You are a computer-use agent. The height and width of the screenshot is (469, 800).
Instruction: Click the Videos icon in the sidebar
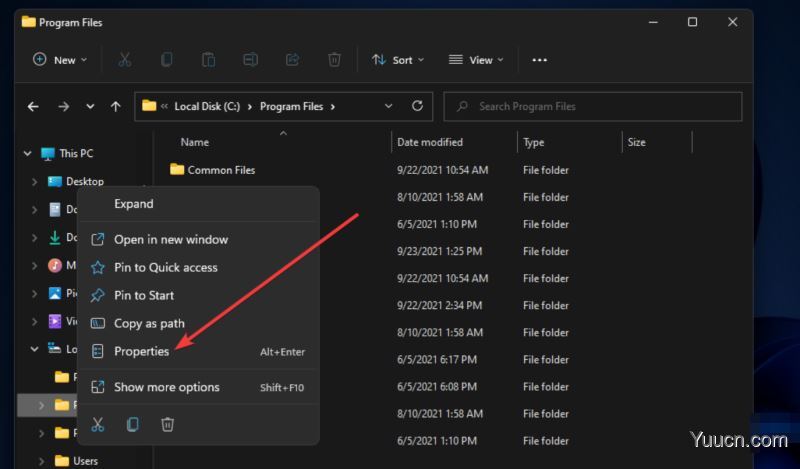[55, 321]
